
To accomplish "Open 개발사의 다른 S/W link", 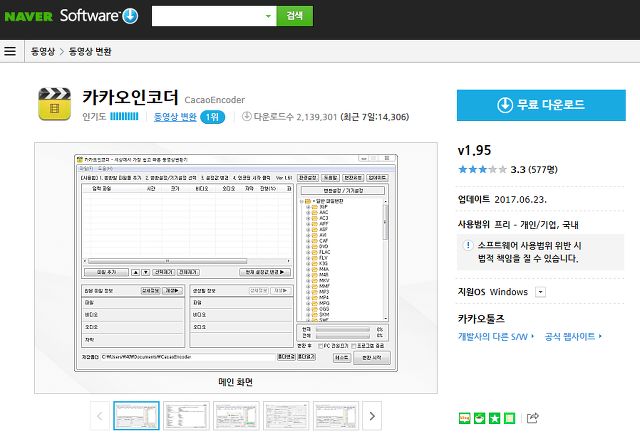I will click(496, 337).
